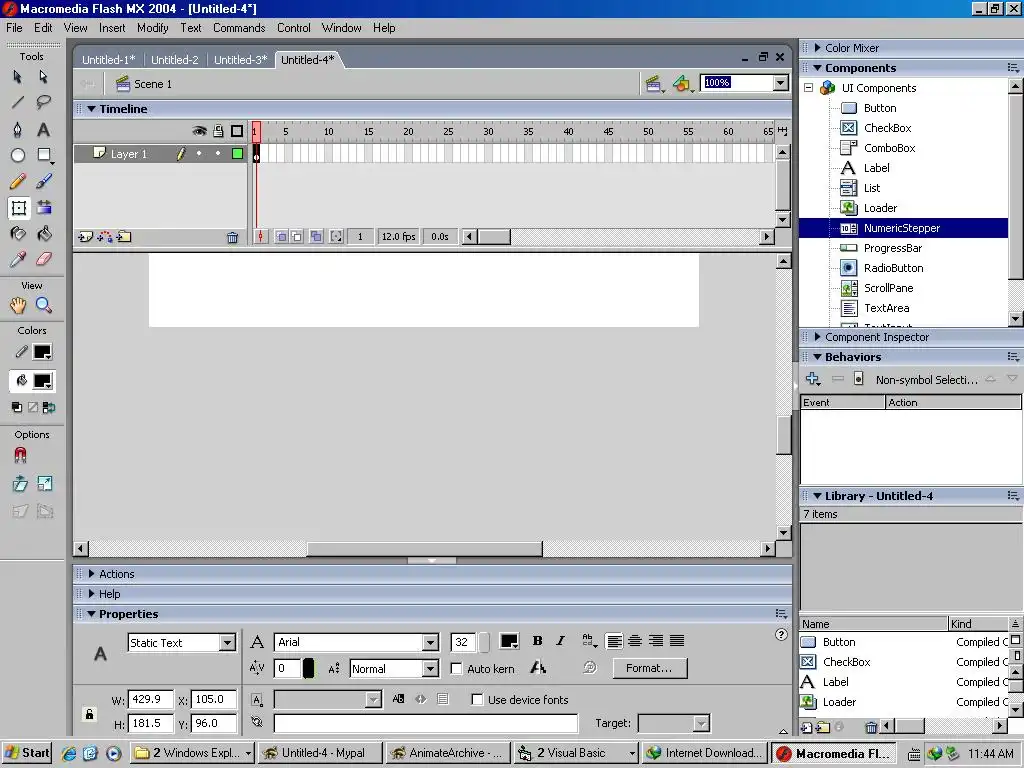1024x768 pixels.
Task: Select the Ink Bottle tool
Action: coord(18,233)
